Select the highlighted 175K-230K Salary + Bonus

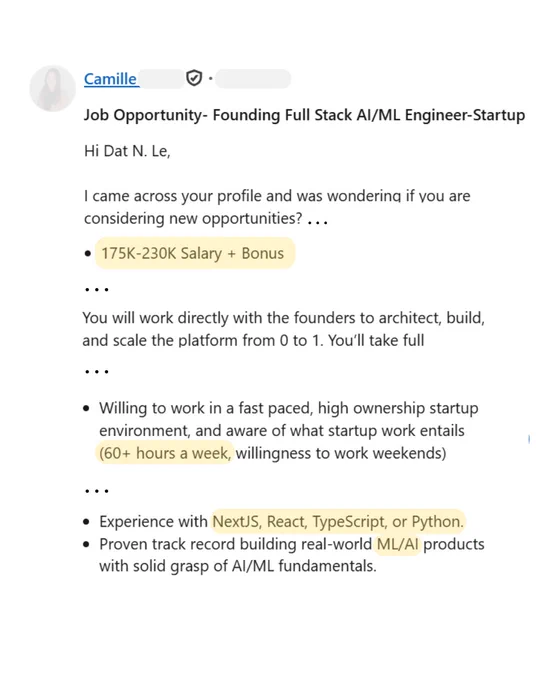(195, 253)
